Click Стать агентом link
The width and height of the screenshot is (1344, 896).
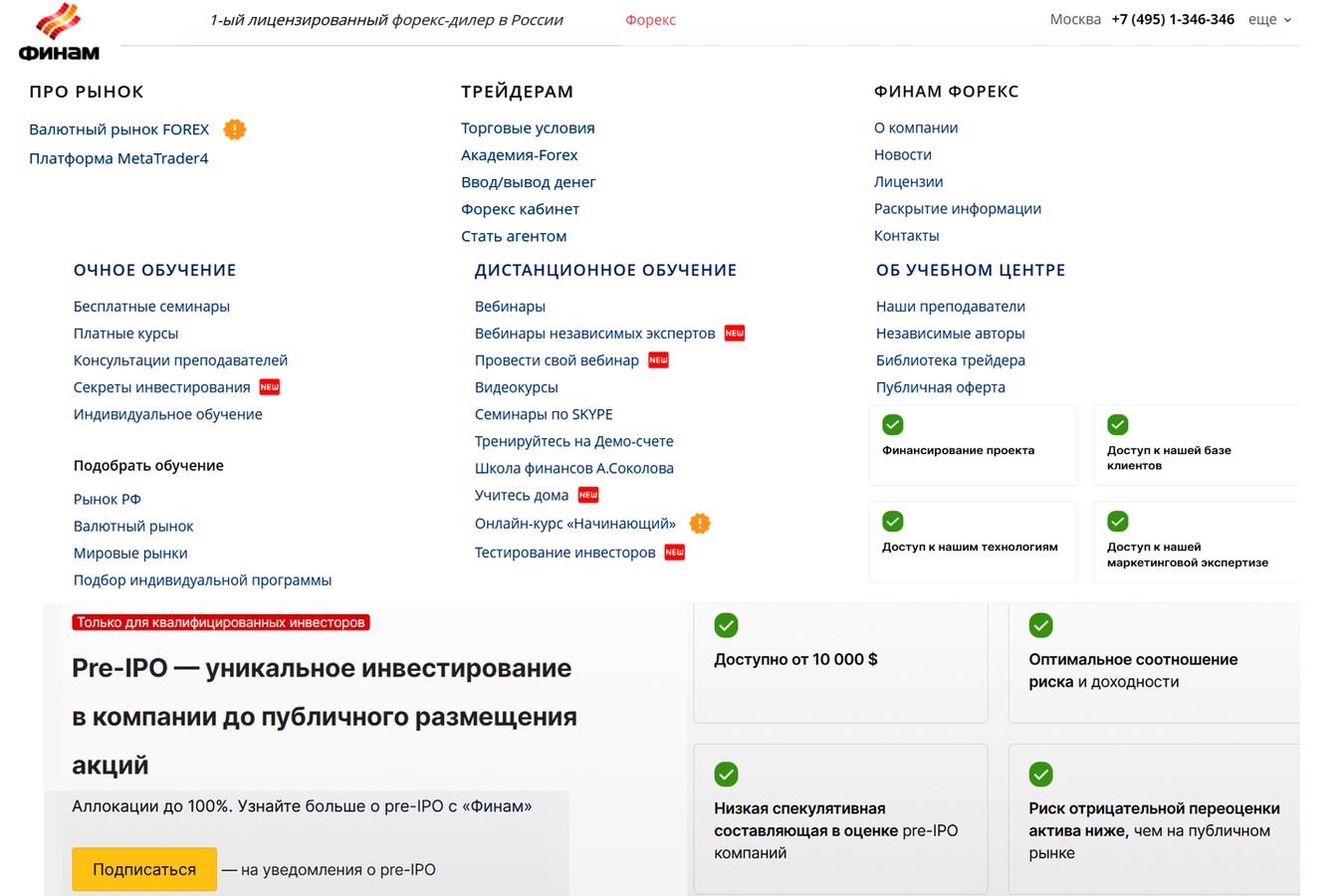(x=514, y=236)
